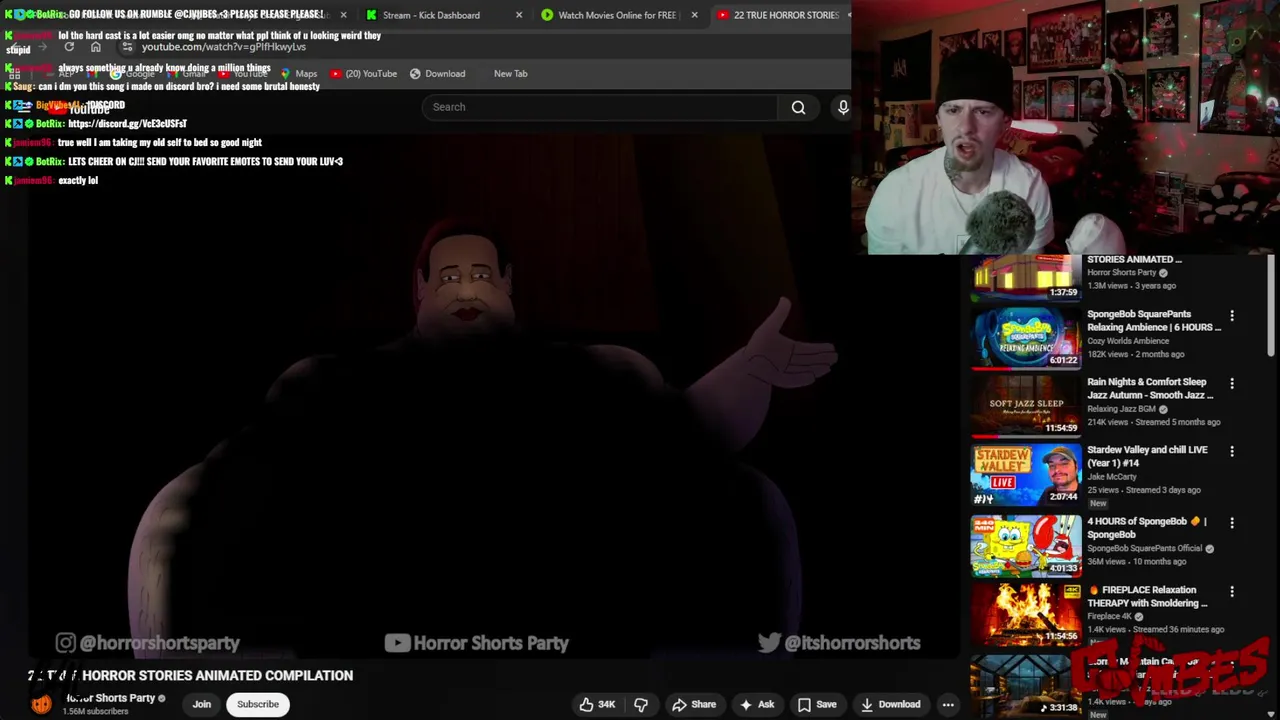
Task: Open menu for SpongeBob Relaxing Ambience video
Action: (x=1232, y=315)
